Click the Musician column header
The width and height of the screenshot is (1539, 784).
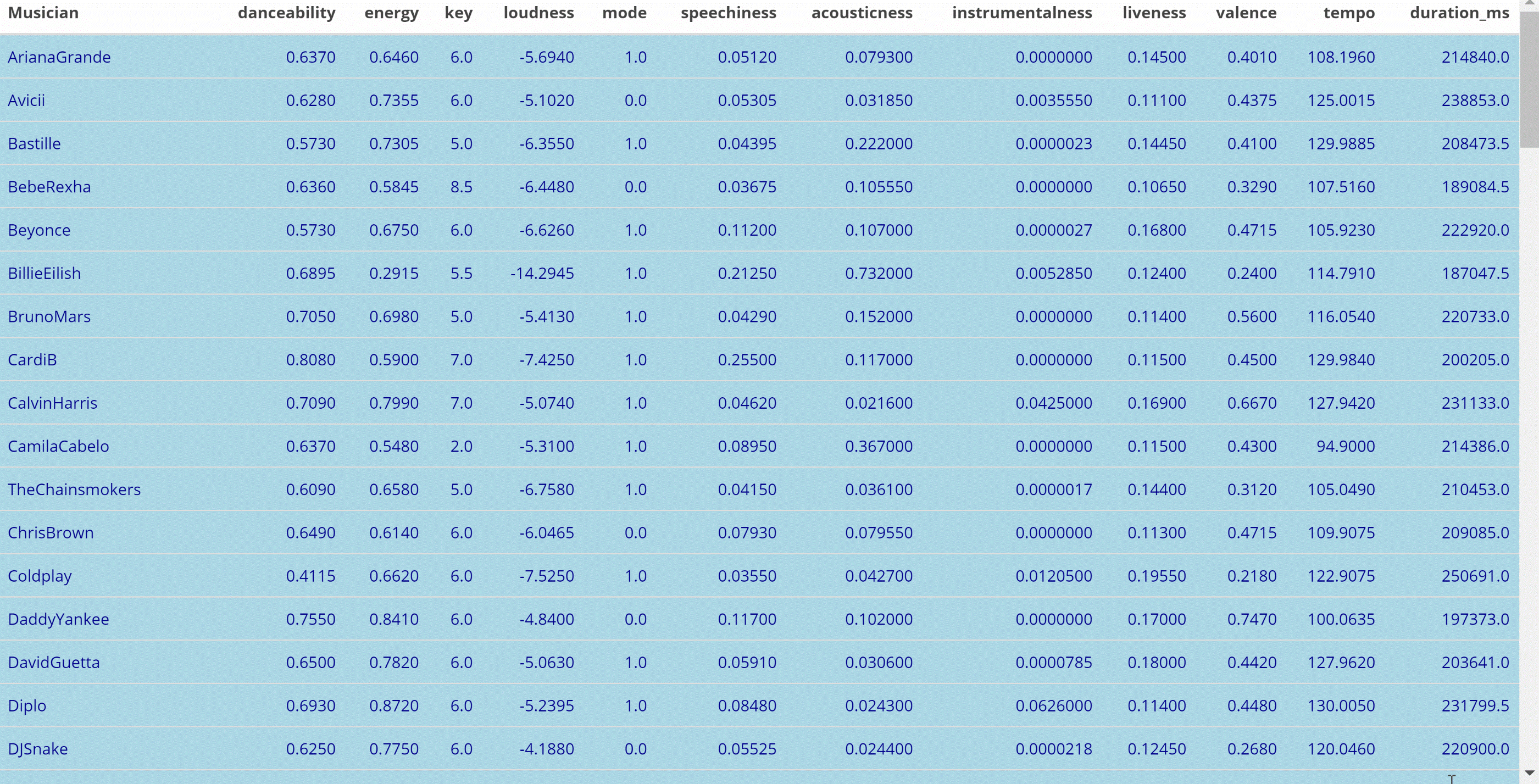point(43,13)
